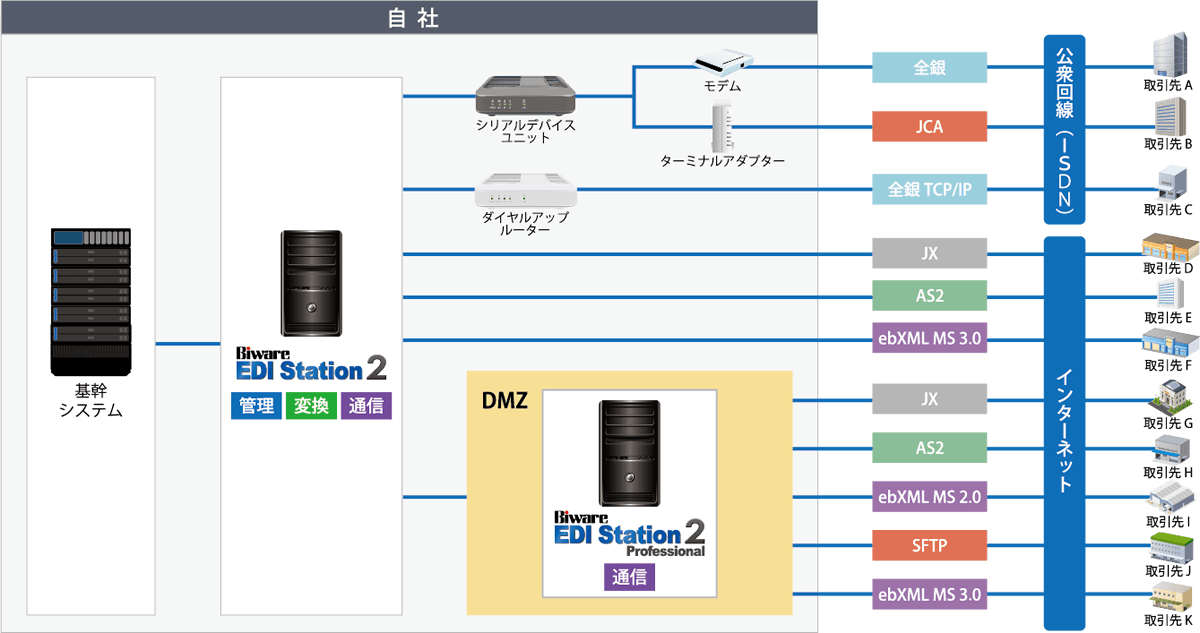This screenshot has width=1200, height=633.
Task: Click the modem device icon
Action: click(x=722, y=63)
